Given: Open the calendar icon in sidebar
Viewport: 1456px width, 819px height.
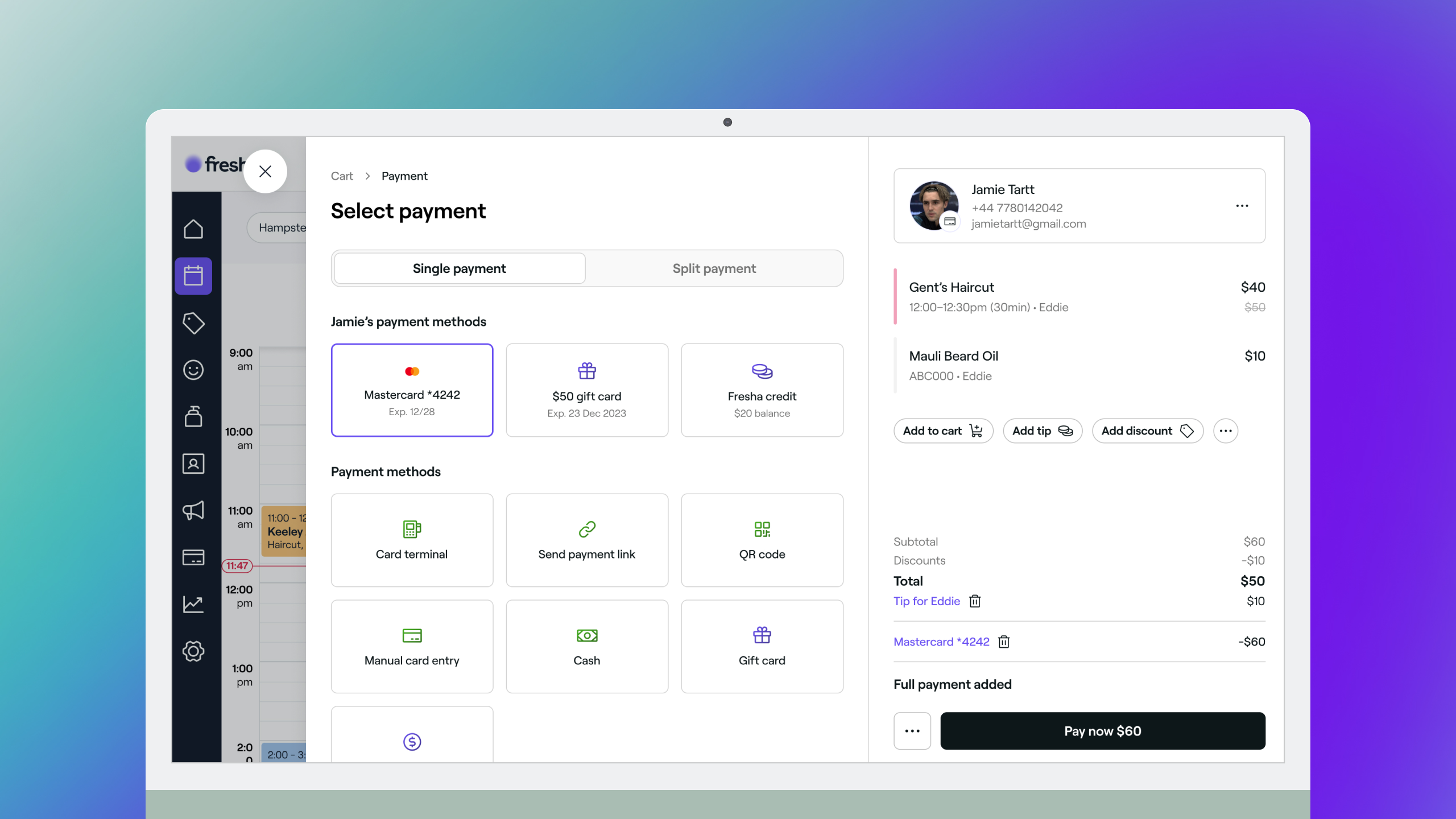Looking at the screenshot, I should (x=193, y=276).
